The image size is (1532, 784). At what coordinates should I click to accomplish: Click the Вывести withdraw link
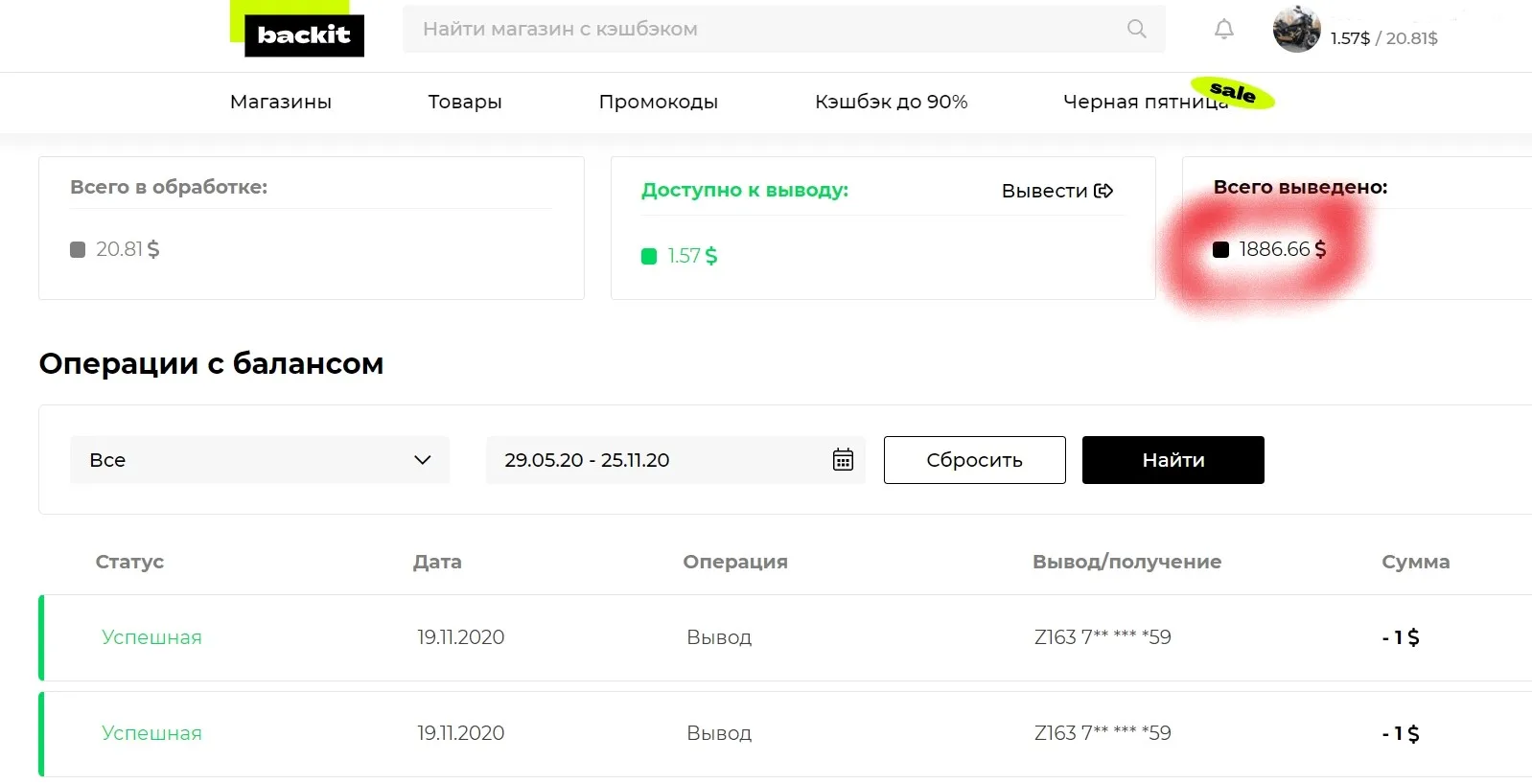[1044, 191]
